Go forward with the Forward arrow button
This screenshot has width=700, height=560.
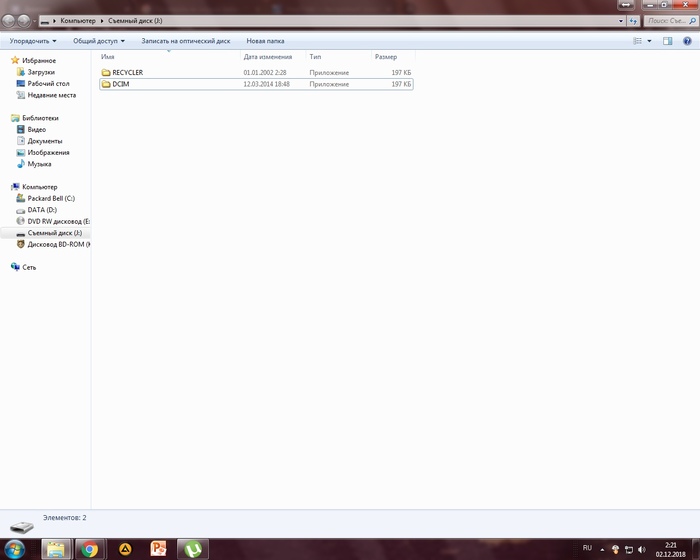tap(24, 21)
